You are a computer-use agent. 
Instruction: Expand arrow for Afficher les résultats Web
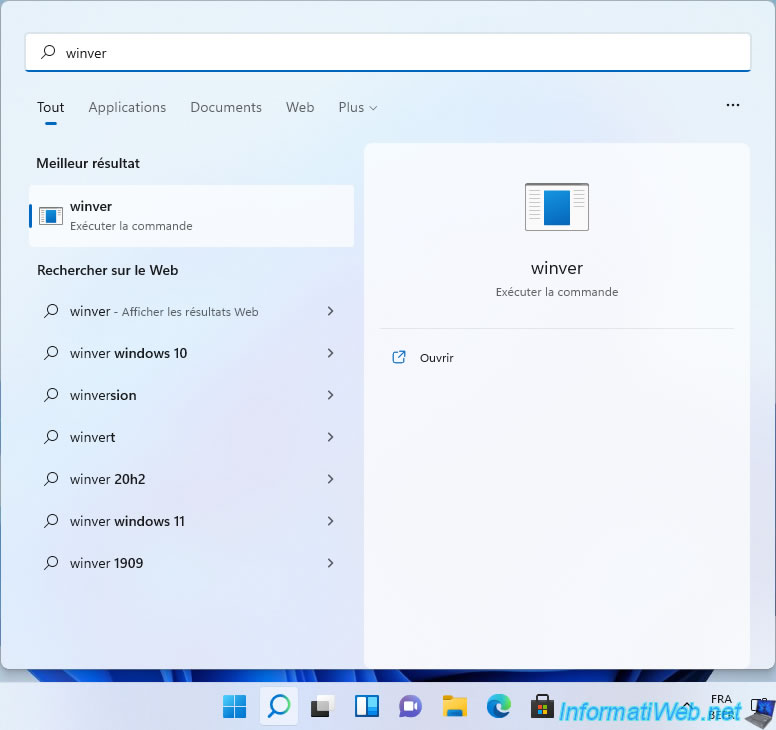pos(331,311)
